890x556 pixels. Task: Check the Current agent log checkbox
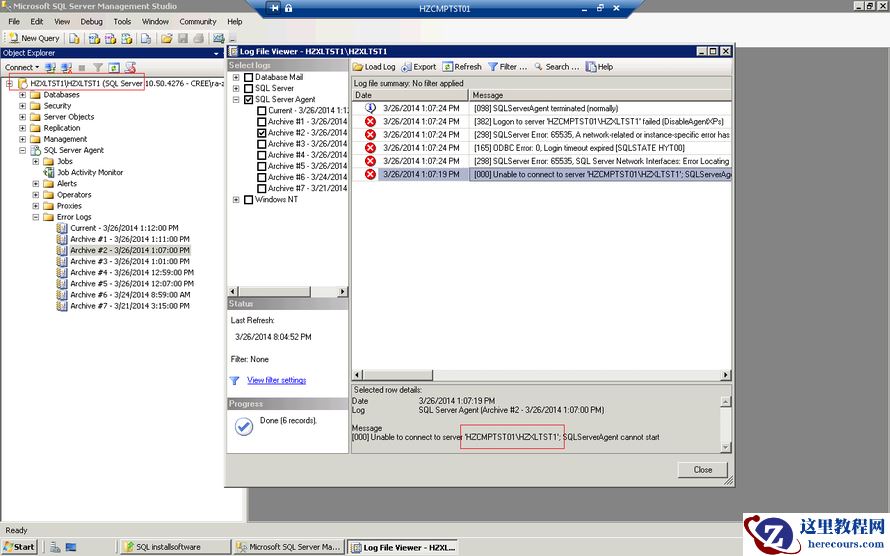coord(262,111)
